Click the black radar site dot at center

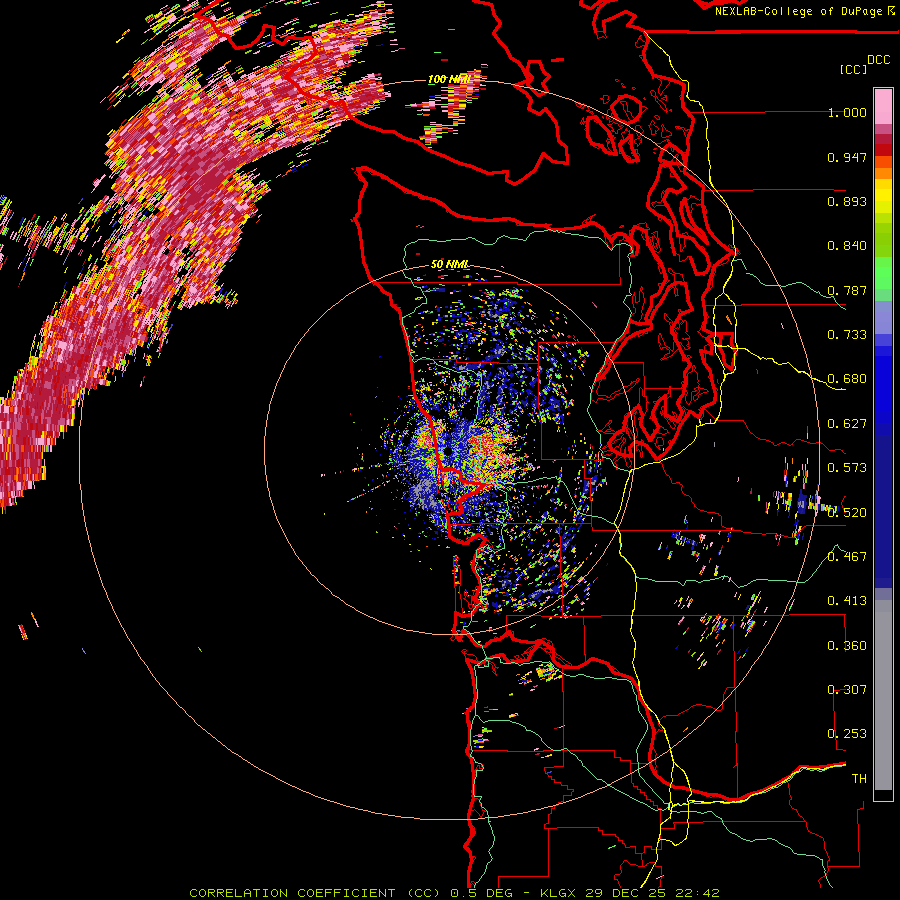click(448, 453)
